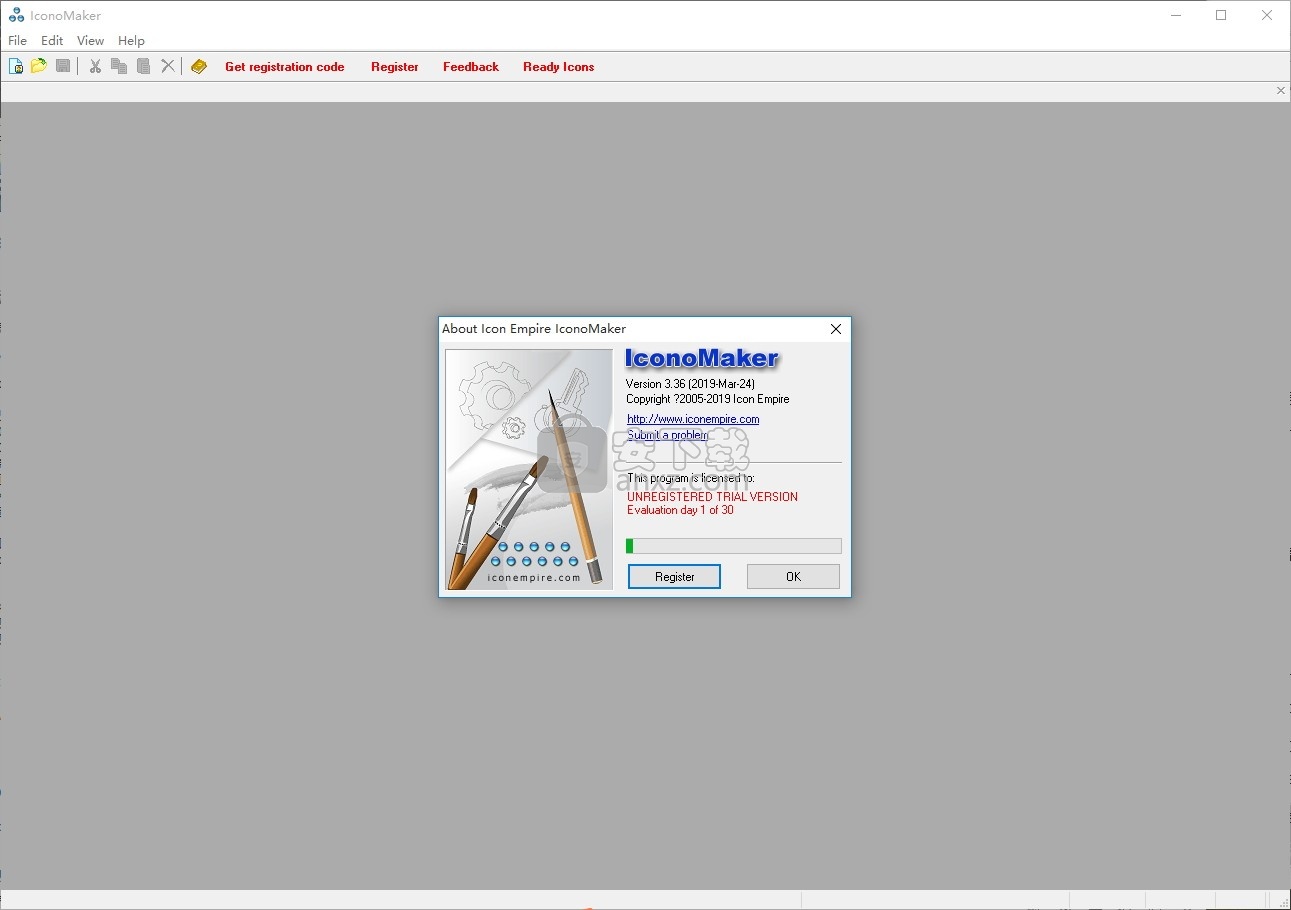
Task: Click the Paste toolbar icon
Action: [x=143, y=66]
